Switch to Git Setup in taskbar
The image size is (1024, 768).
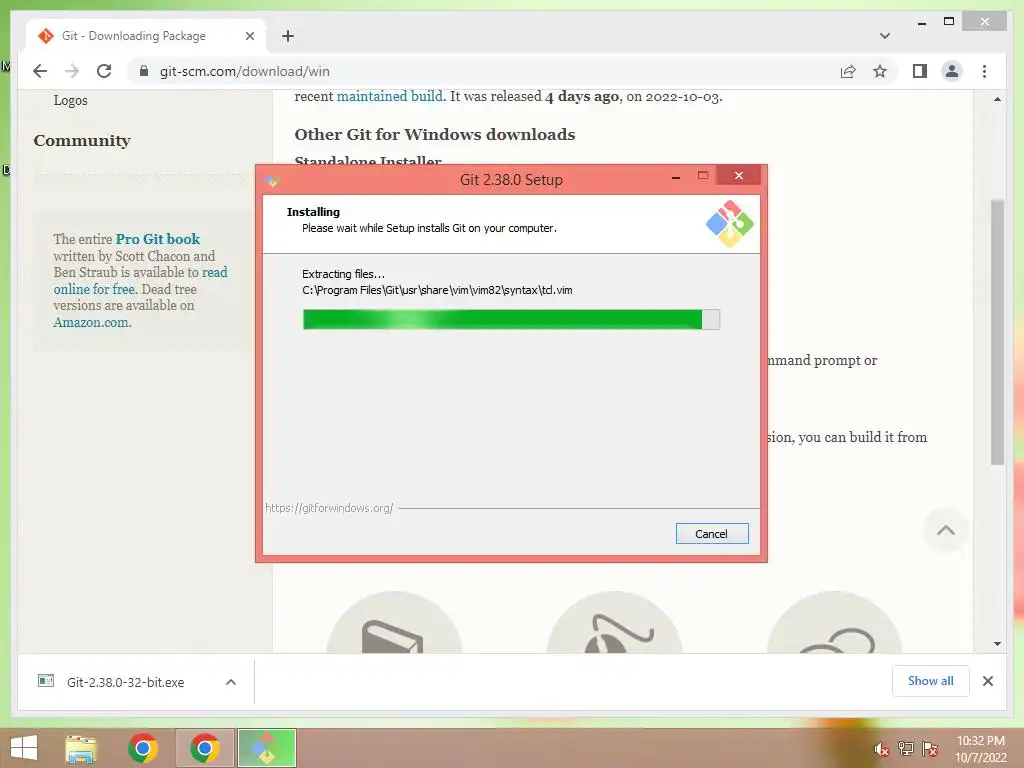click(x=266, y=748)
